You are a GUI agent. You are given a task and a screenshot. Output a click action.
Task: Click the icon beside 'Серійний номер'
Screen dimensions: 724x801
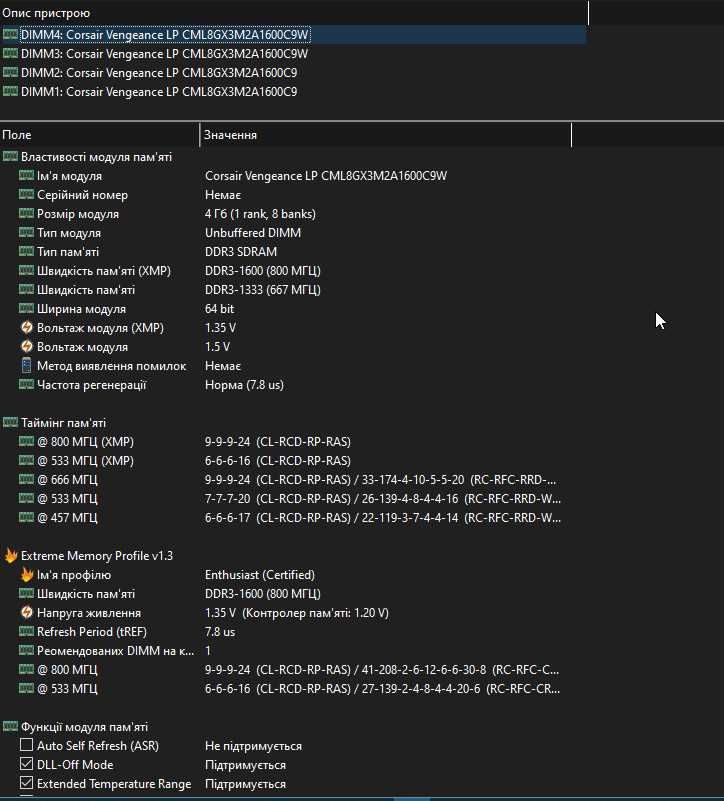27,194
